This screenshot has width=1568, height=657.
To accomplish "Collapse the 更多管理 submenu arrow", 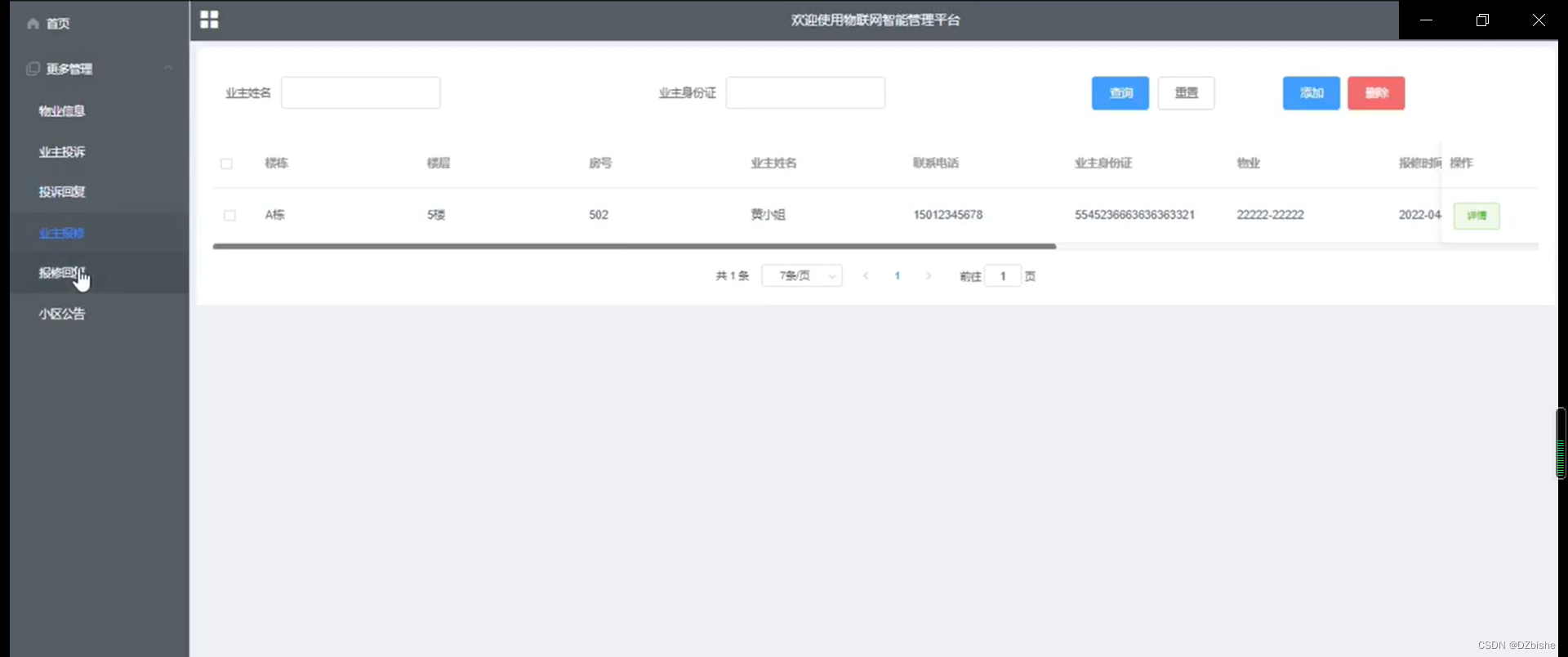I will click(168, 68).
